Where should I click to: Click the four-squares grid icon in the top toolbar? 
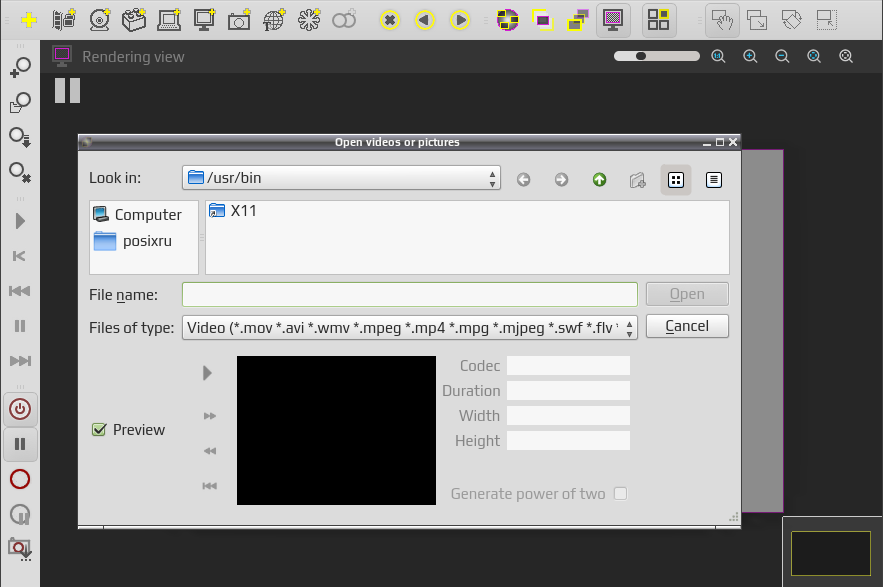(x=658, y=20)
